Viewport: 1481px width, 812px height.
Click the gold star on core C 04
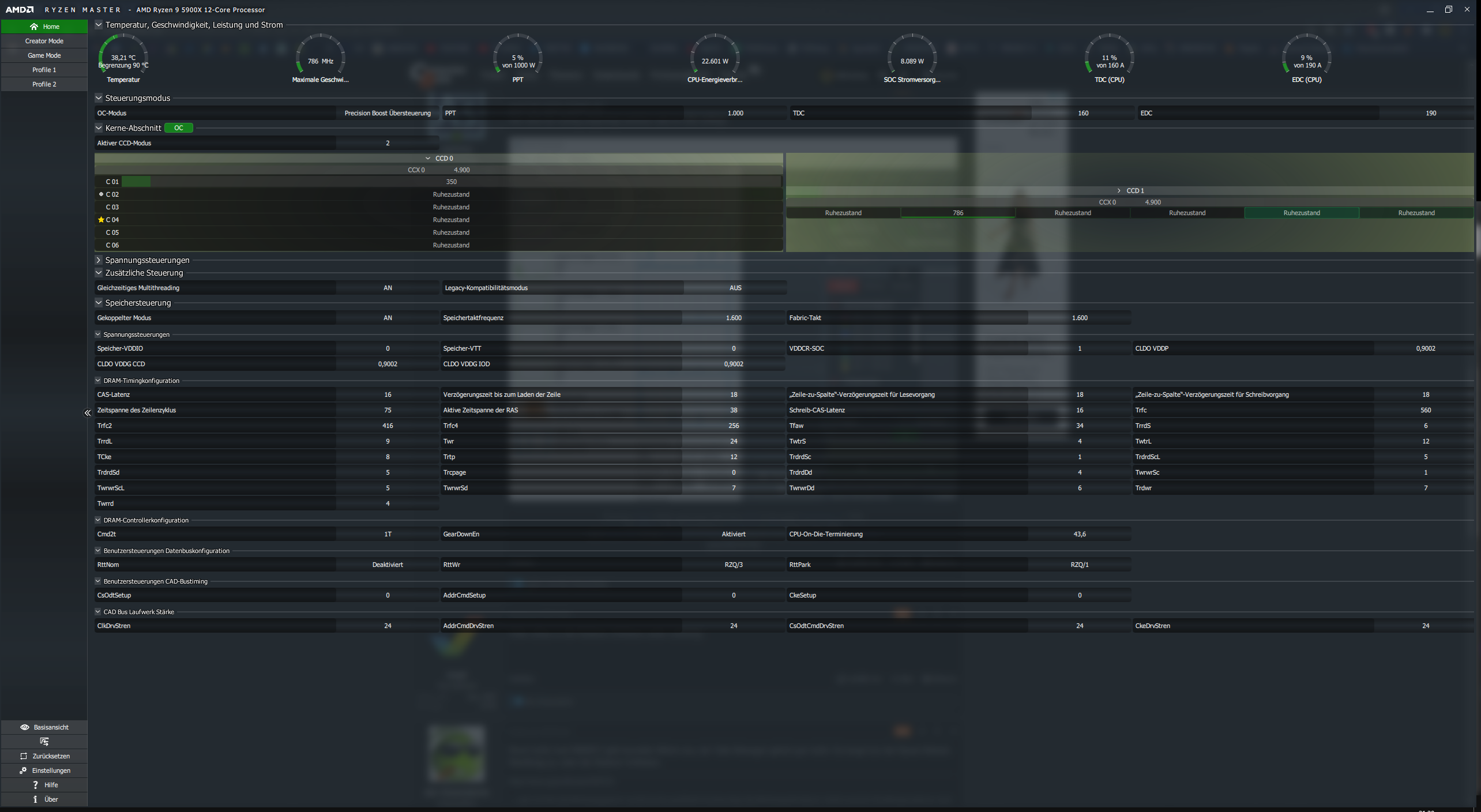[x=101, y=220]
